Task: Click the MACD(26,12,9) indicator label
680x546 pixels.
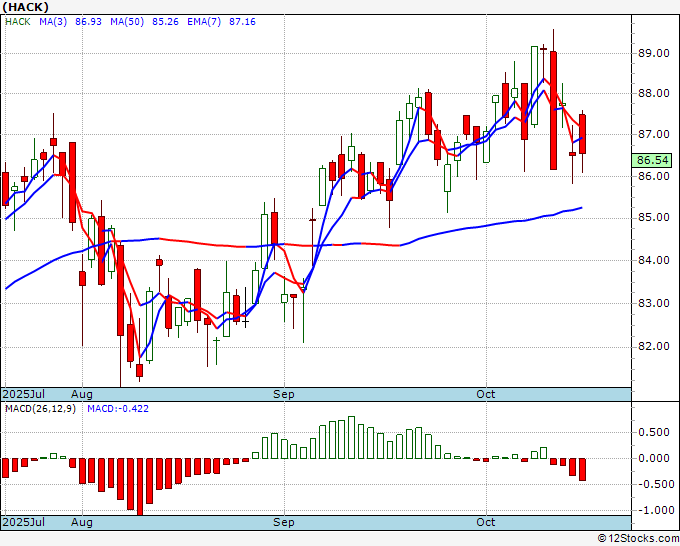Action: point(40,409)
